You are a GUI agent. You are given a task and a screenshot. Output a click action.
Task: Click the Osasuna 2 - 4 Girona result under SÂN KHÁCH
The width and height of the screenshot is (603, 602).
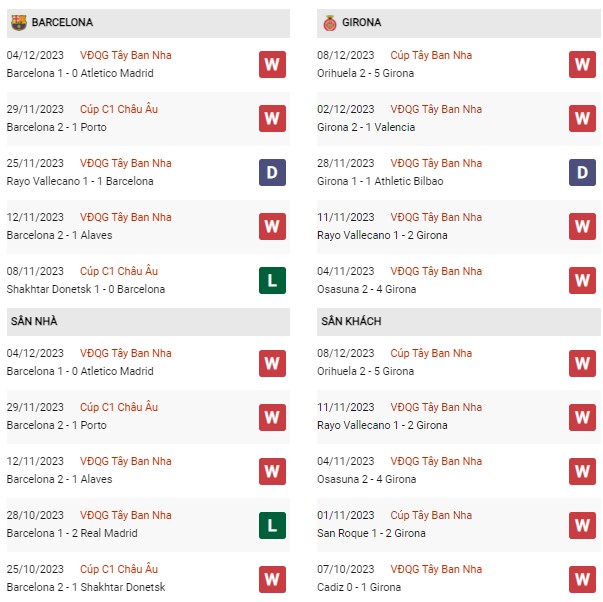click(x=366, y=479)
